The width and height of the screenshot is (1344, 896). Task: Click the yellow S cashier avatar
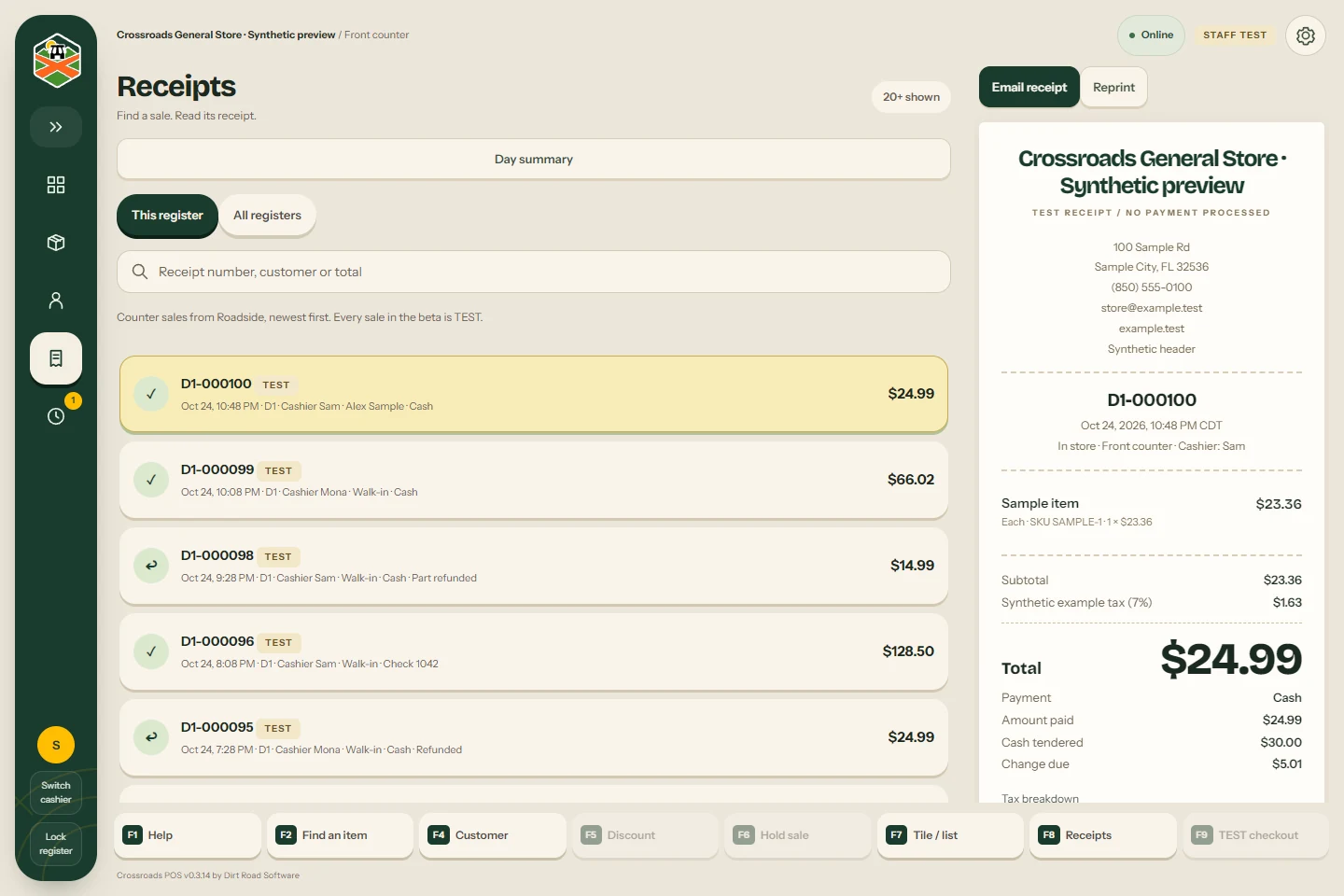(x=56, y=745)
